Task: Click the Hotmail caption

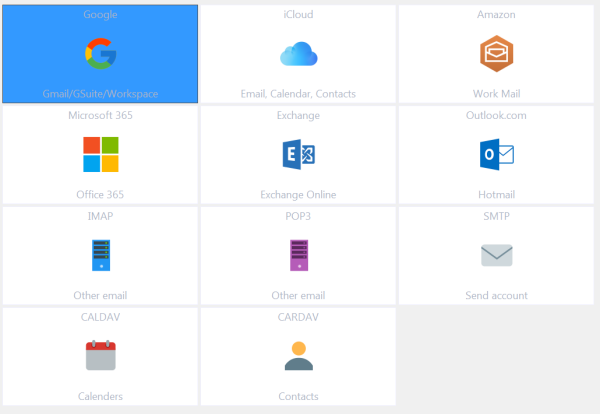Action: [496, 194]
